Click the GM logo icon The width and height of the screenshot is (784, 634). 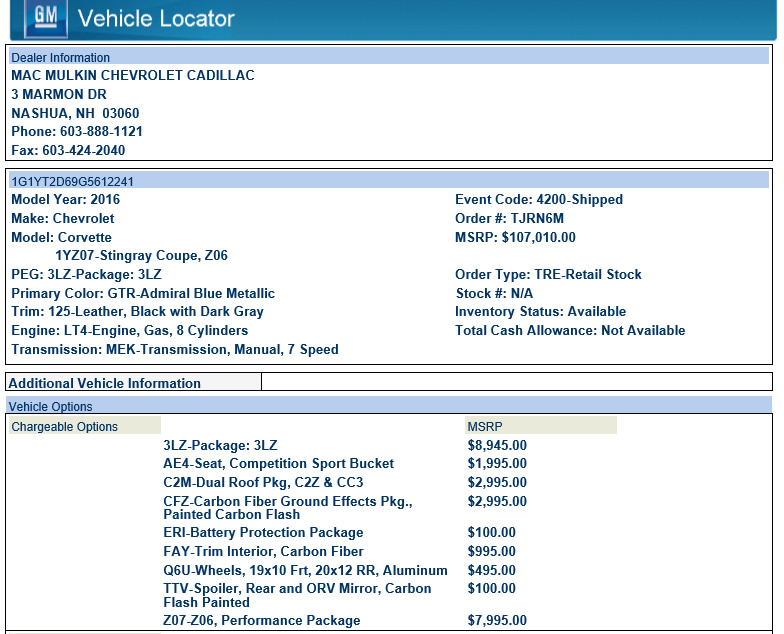point(46,18)
